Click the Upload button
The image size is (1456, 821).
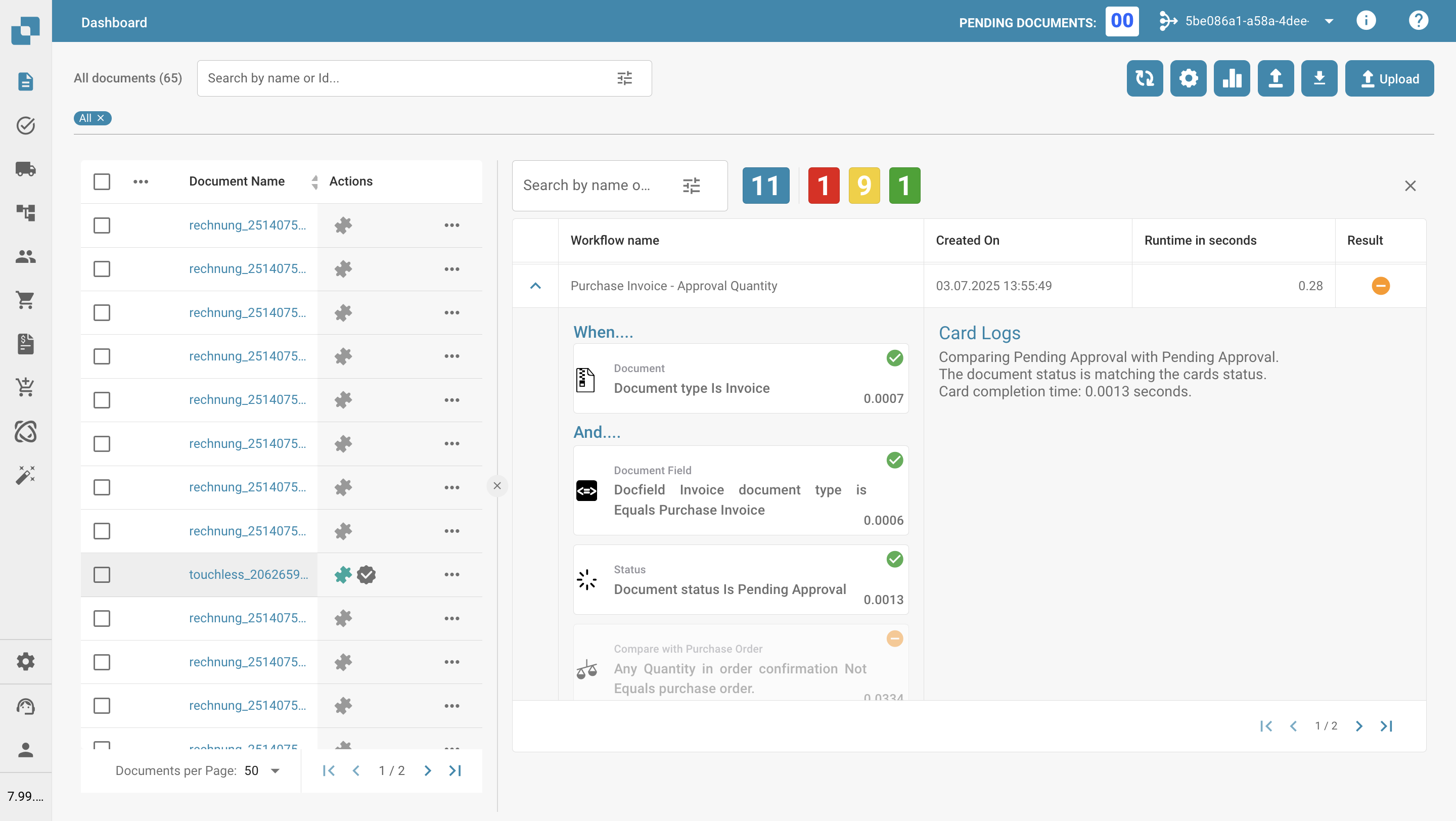click(x=1389, y=78)
